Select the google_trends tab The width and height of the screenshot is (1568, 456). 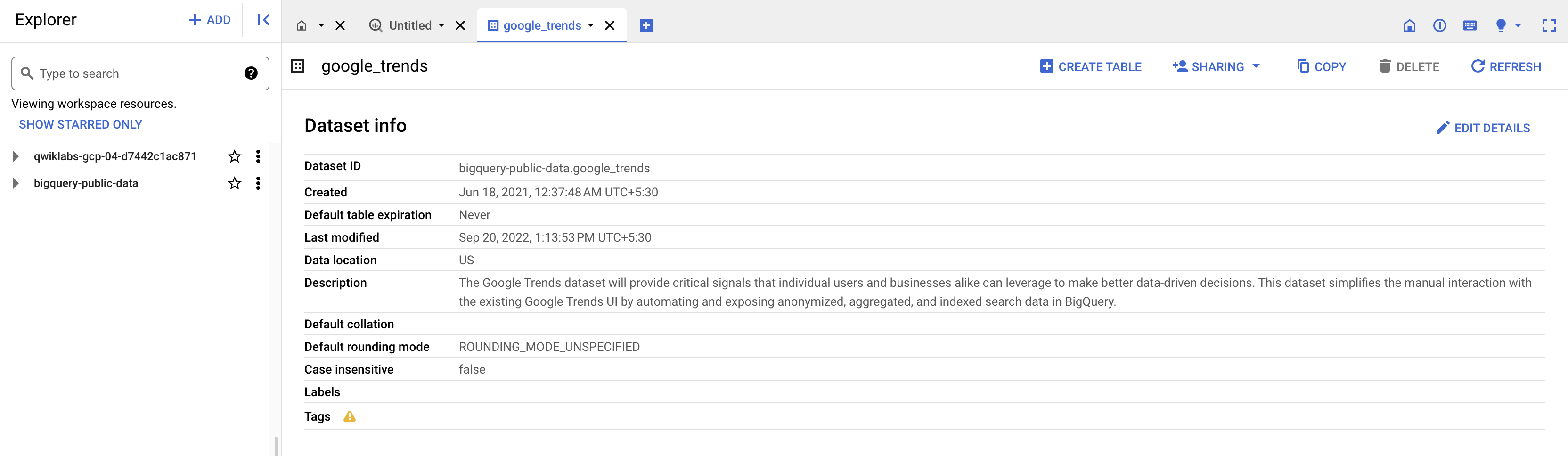[x=535, y=25]
